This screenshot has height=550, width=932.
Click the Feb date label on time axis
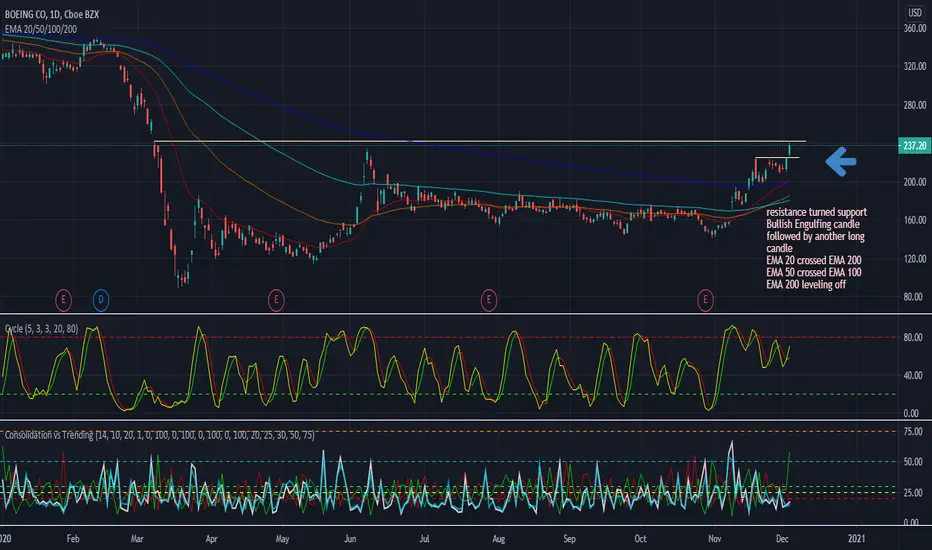point(73,539)
